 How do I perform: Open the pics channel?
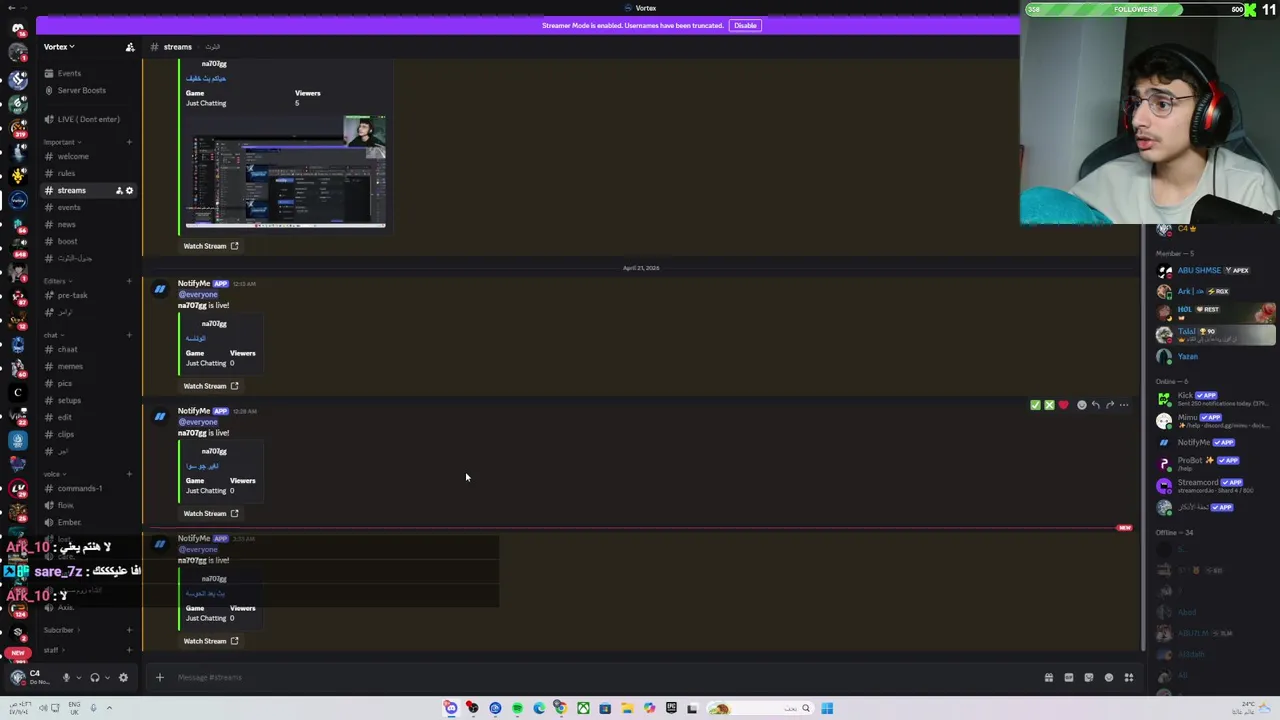pos(65,383)
